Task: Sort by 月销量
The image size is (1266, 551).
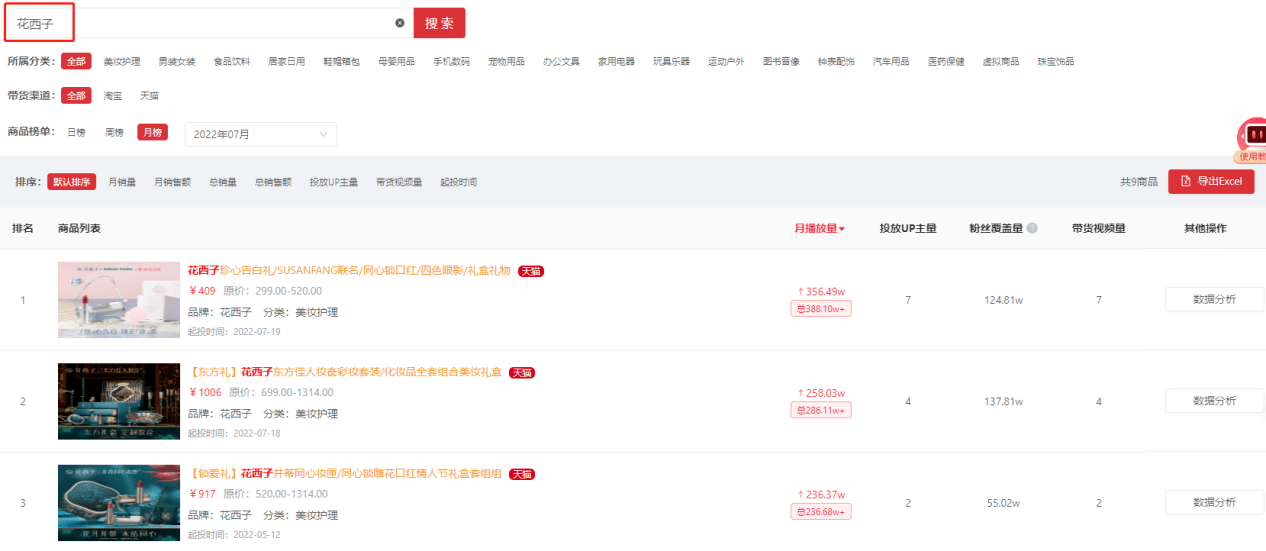Action: click(x=122, y=182)
